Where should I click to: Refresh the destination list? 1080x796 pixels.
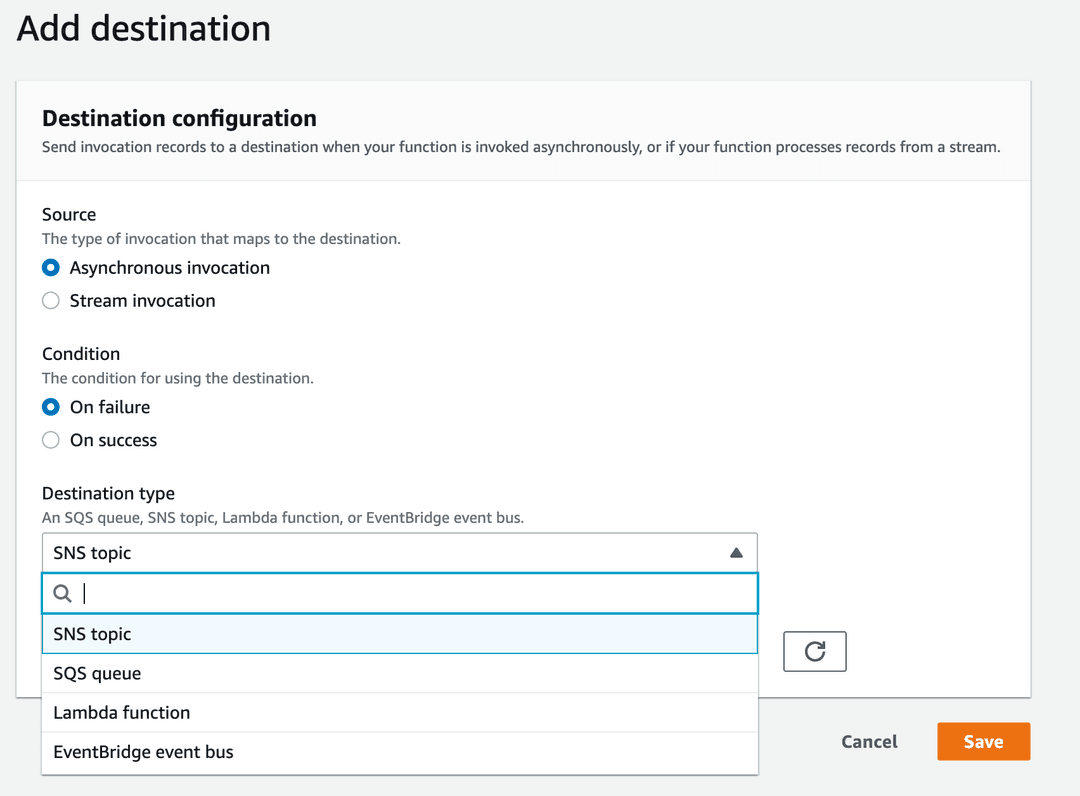coord(815,651)
